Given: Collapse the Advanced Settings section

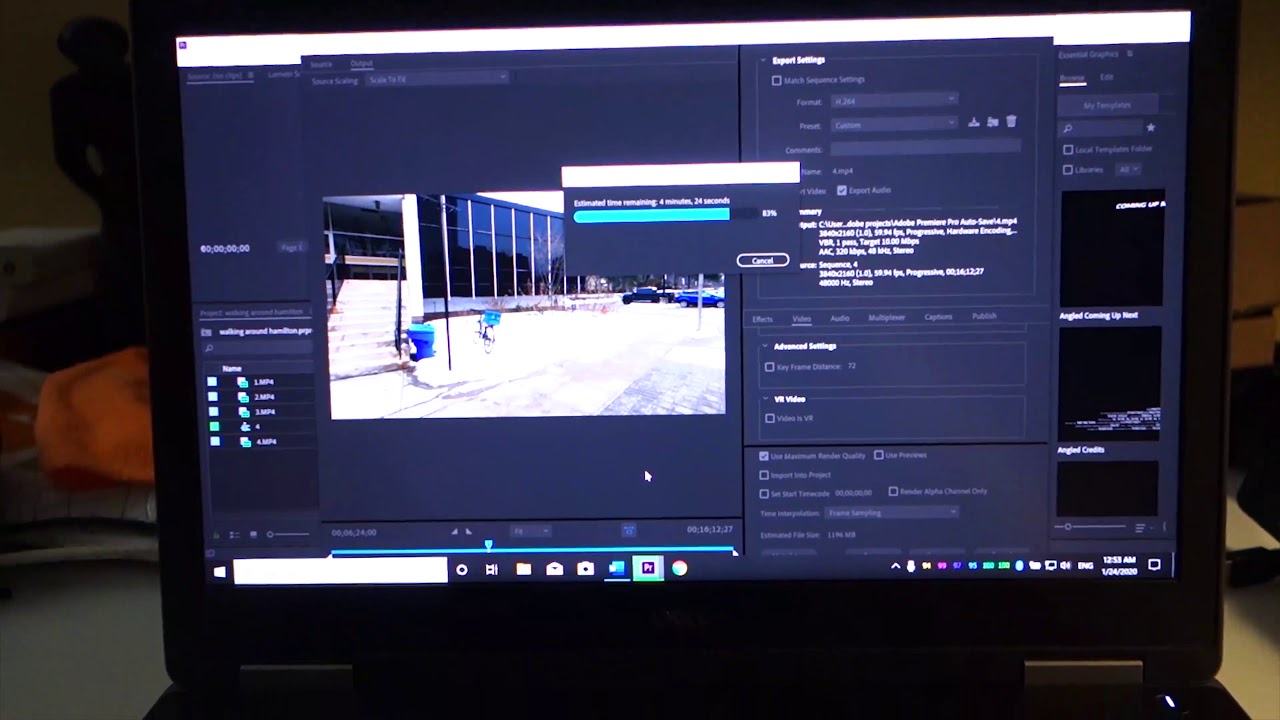Looking at the screenshot, I should (766, 346).
